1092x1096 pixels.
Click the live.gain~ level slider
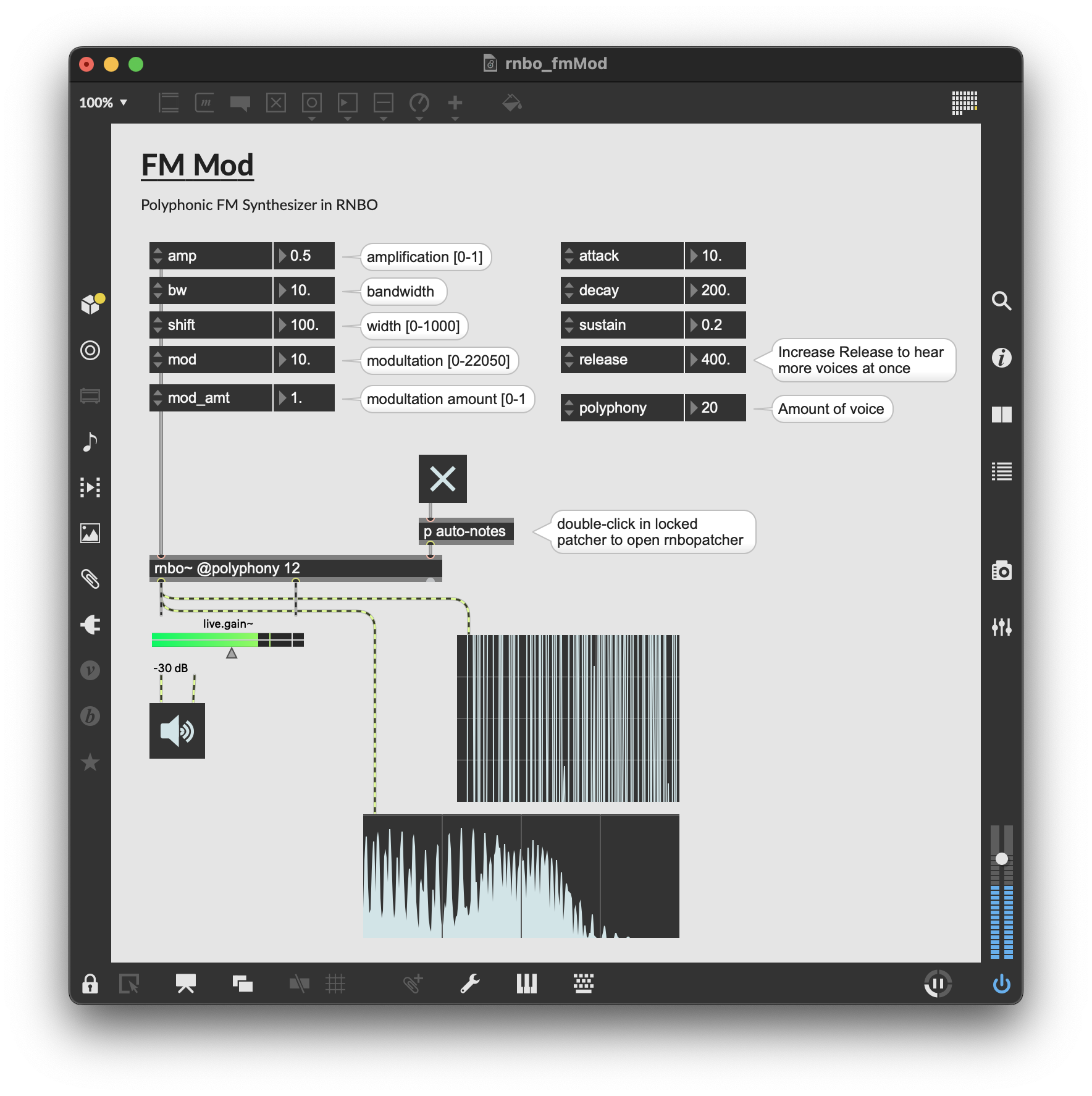pos(227,640)
